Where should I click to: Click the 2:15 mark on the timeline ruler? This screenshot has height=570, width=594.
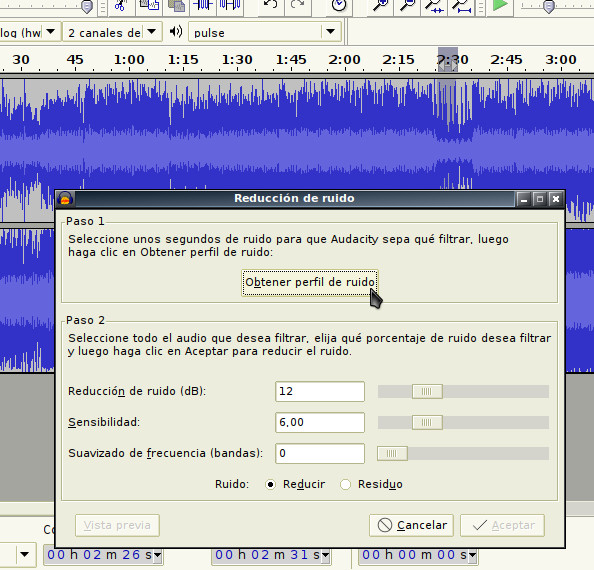click(399, 60)
